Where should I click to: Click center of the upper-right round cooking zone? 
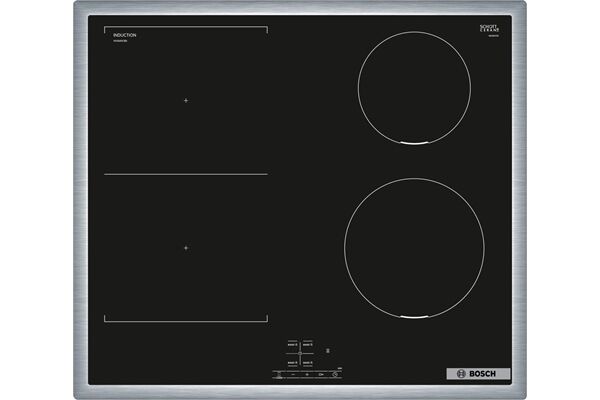[x=414, y=88]
